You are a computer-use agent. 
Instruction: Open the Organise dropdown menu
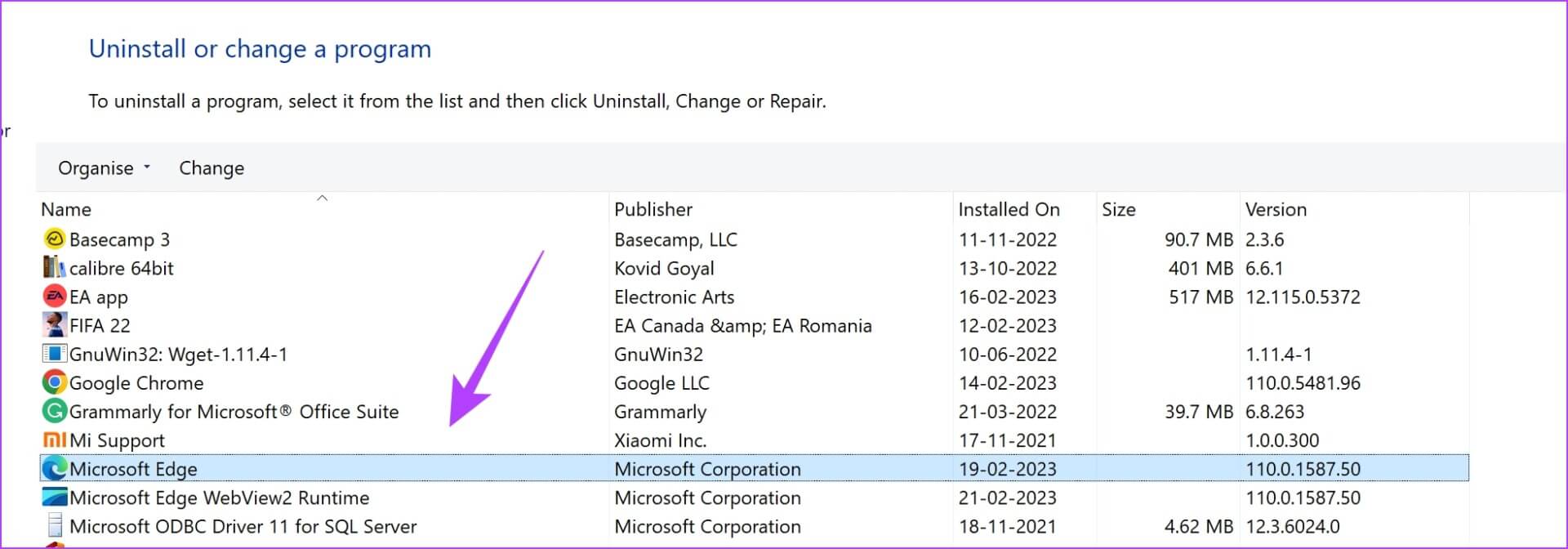pos(104,168)
